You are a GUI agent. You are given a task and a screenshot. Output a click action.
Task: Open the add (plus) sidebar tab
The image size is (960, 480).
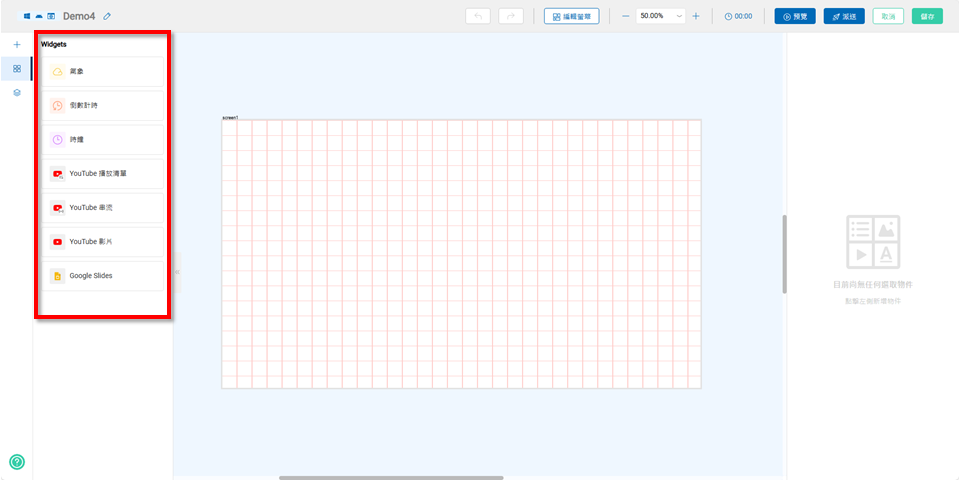tap(16, 45)
